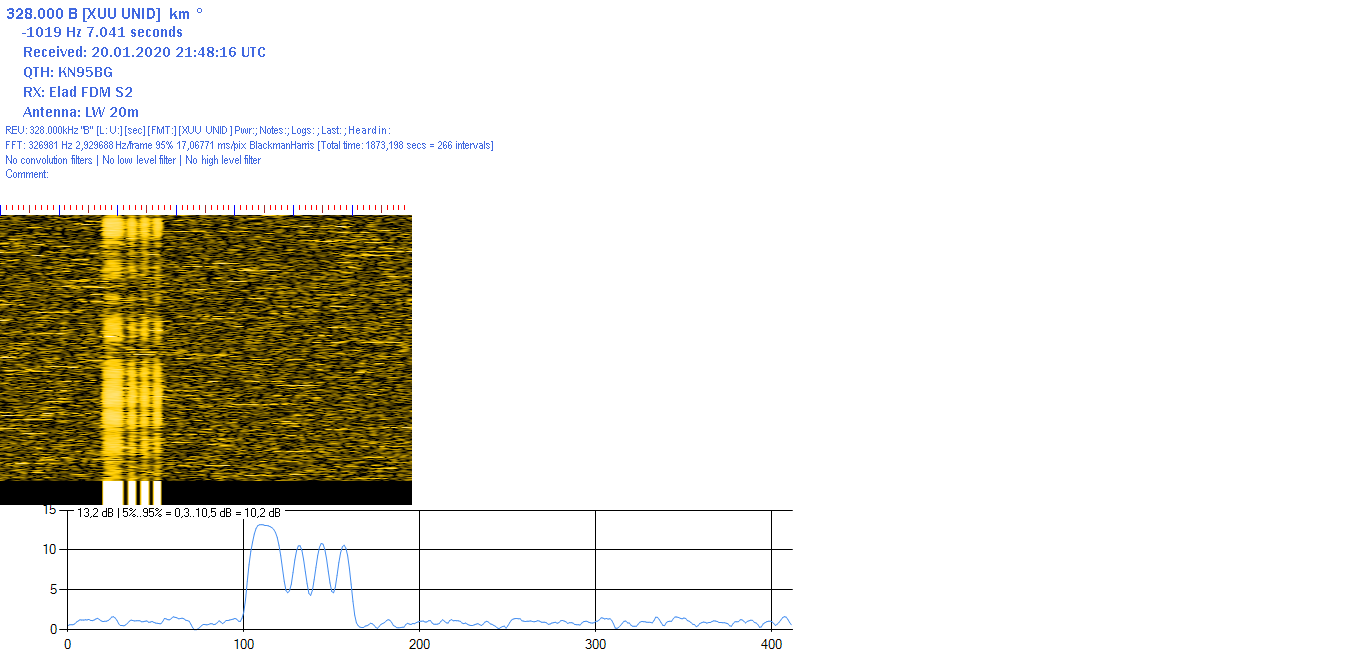Click the '400' x-axis label
This screenshot has width=1366, height=653.
(771, 644)
